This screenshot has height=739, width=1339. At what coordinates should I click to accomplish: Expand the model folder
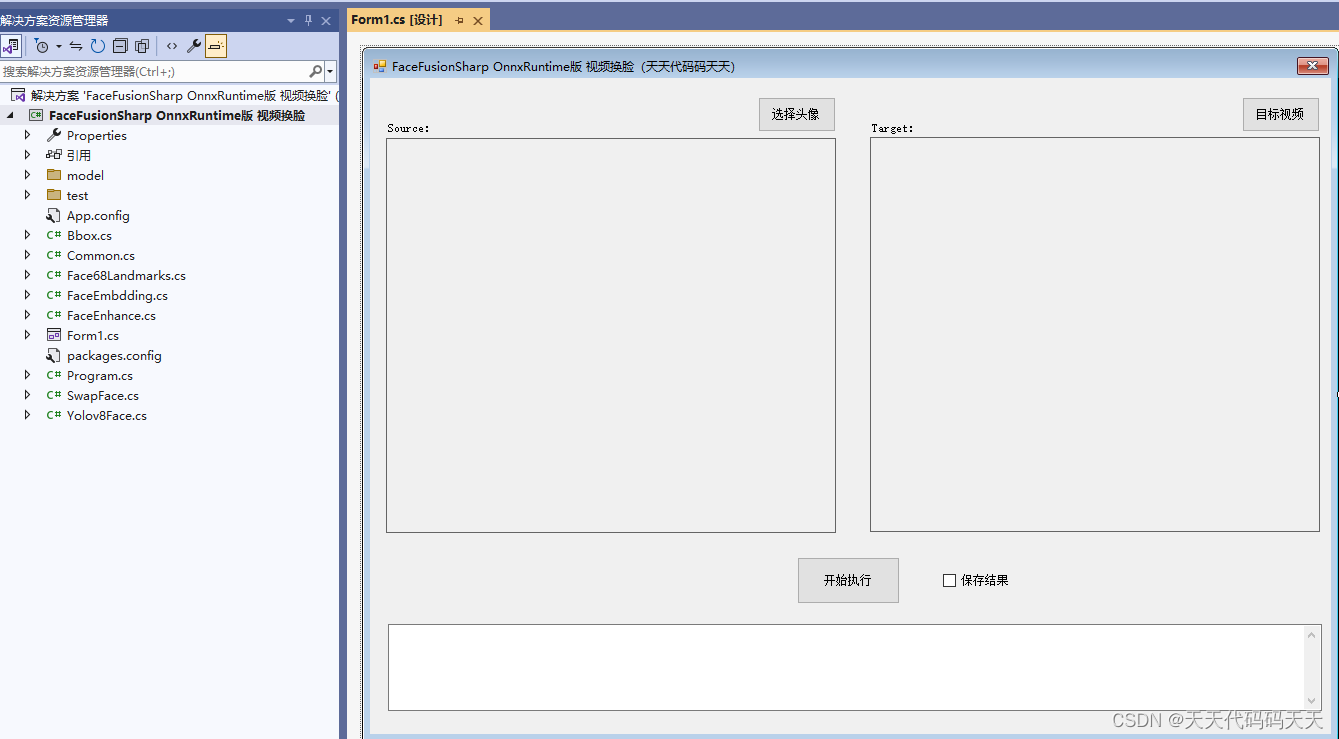click(28, 175)
